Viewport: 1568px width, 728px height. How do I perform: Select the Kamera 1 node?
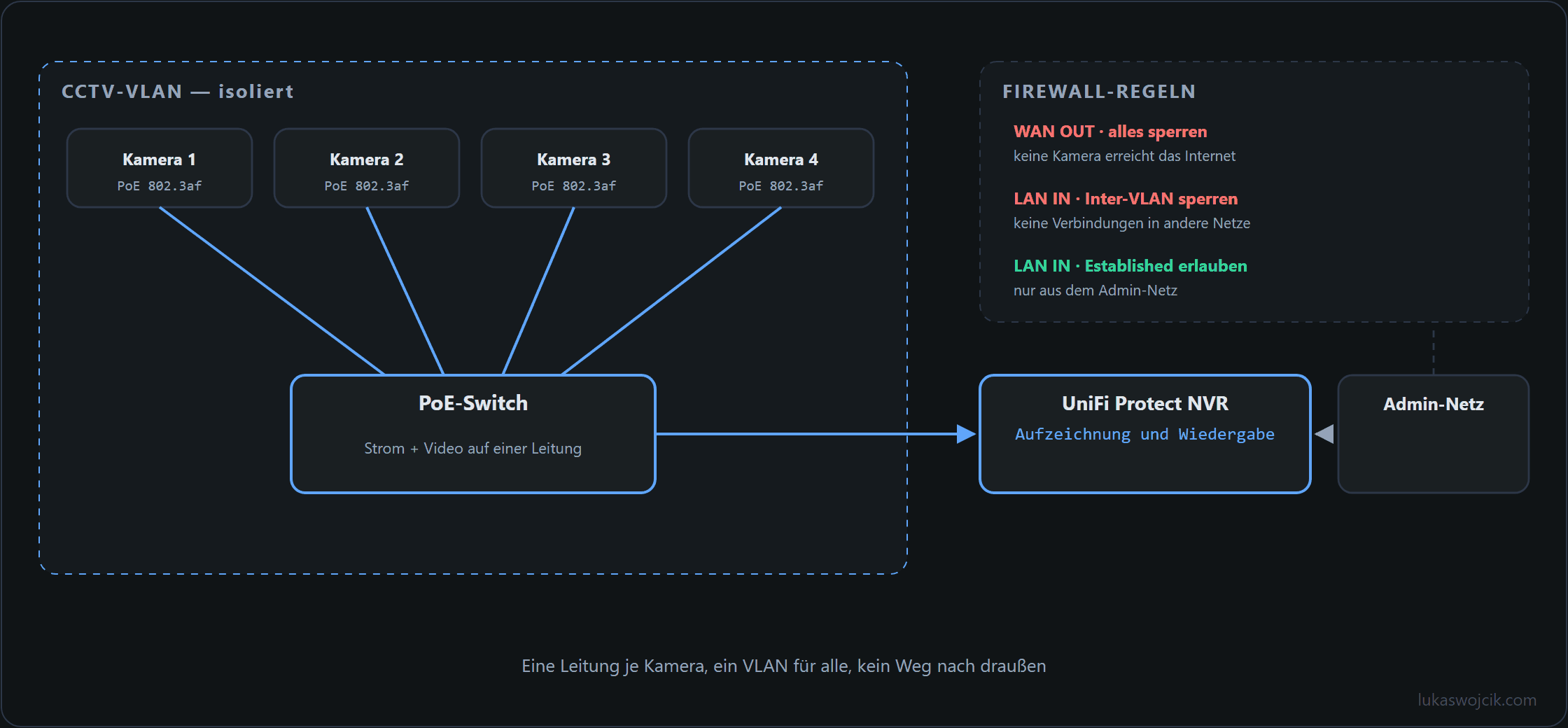[160, 168]
